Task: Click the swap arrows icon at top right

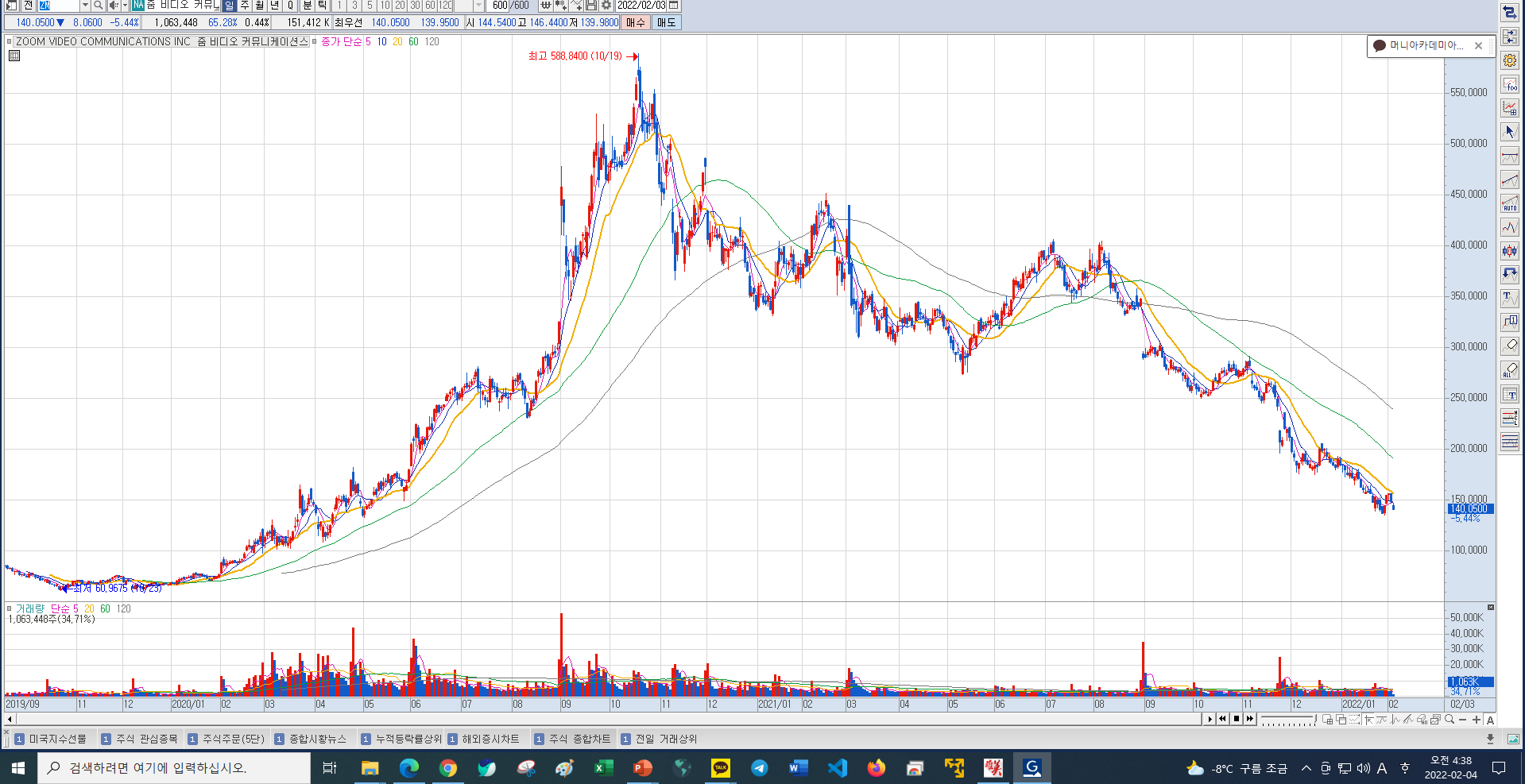Action: coord(1510,13)
